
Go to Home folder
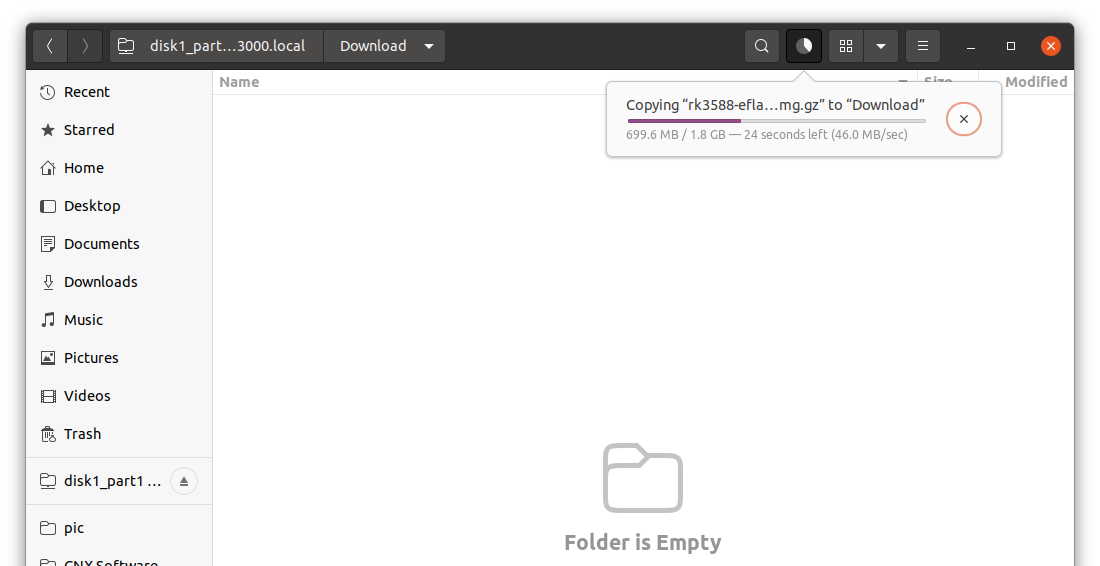119,168
